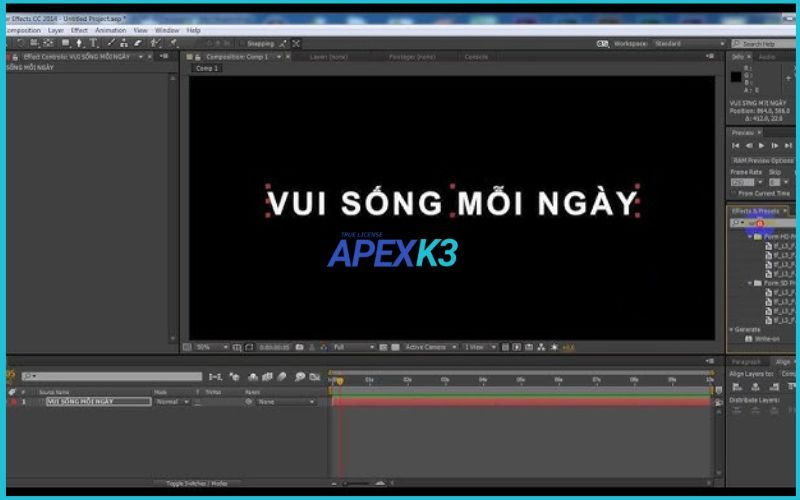
Task: Switch to the Comp 1 tab
Action: pos(207,68)
